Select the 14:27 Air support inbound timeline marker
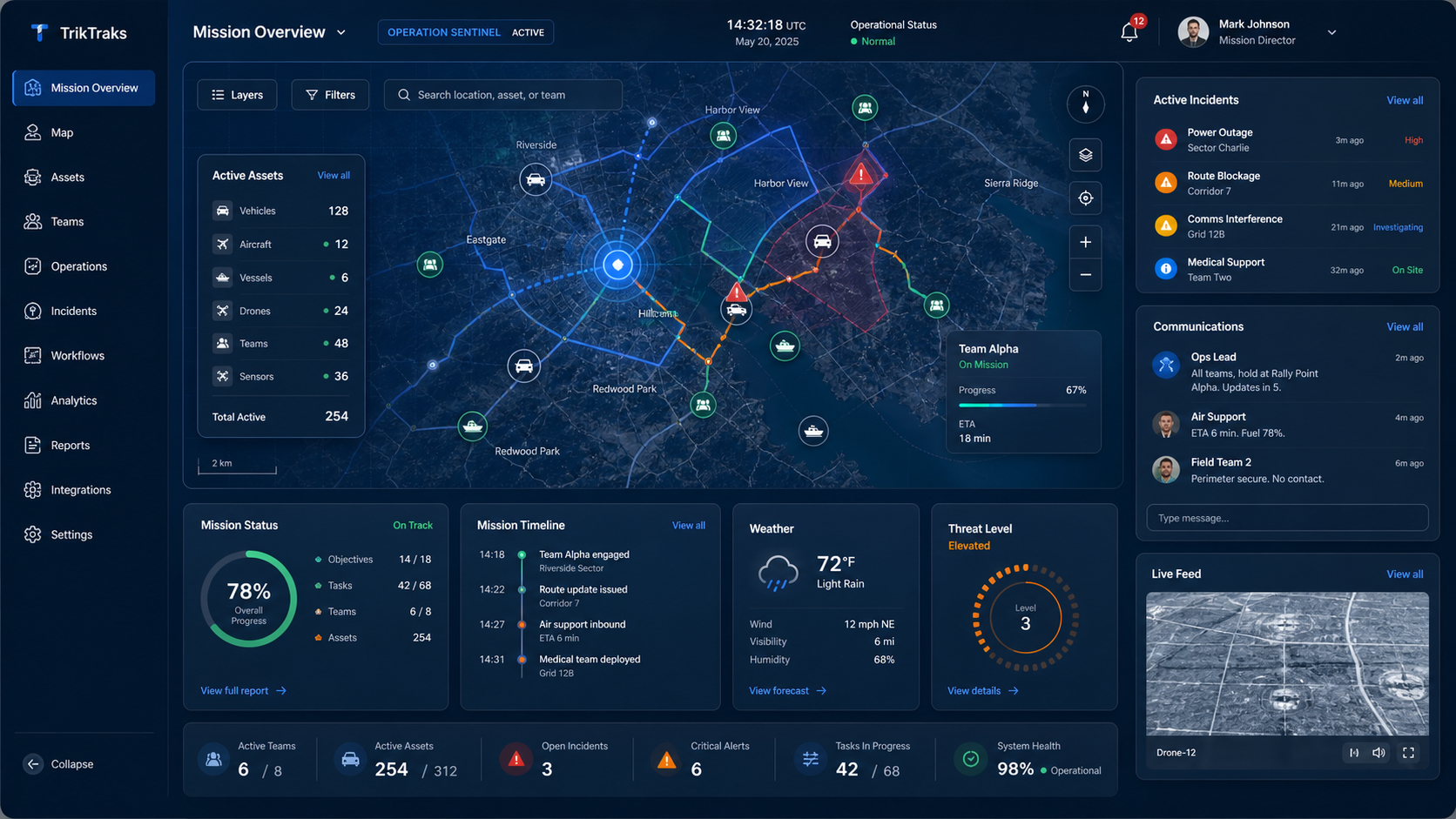This screenshot has height=819, width=1456. [x=522, y=624]
